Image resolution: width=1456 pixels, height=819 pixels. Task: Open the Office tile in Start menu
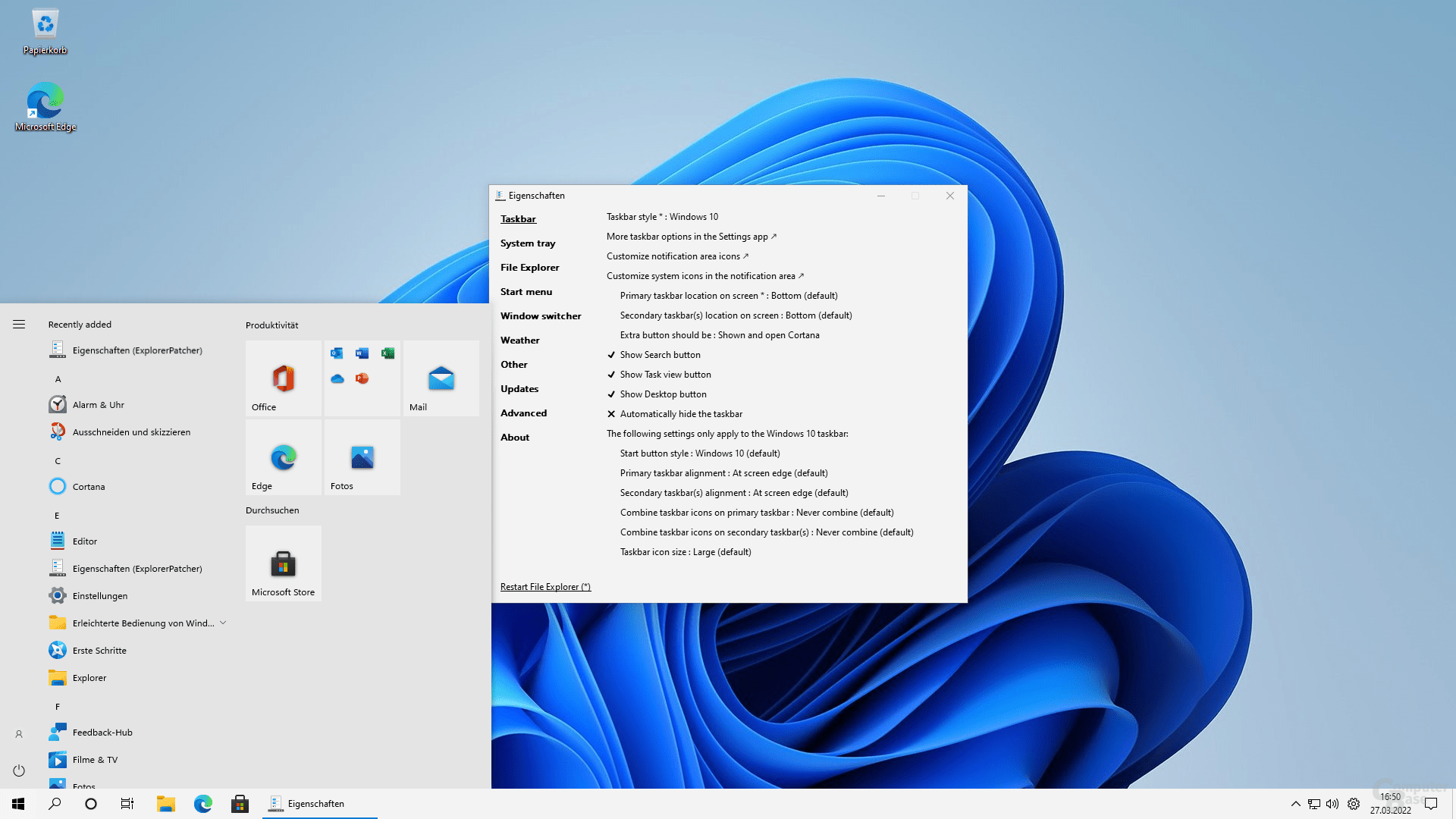click(283, 378)
